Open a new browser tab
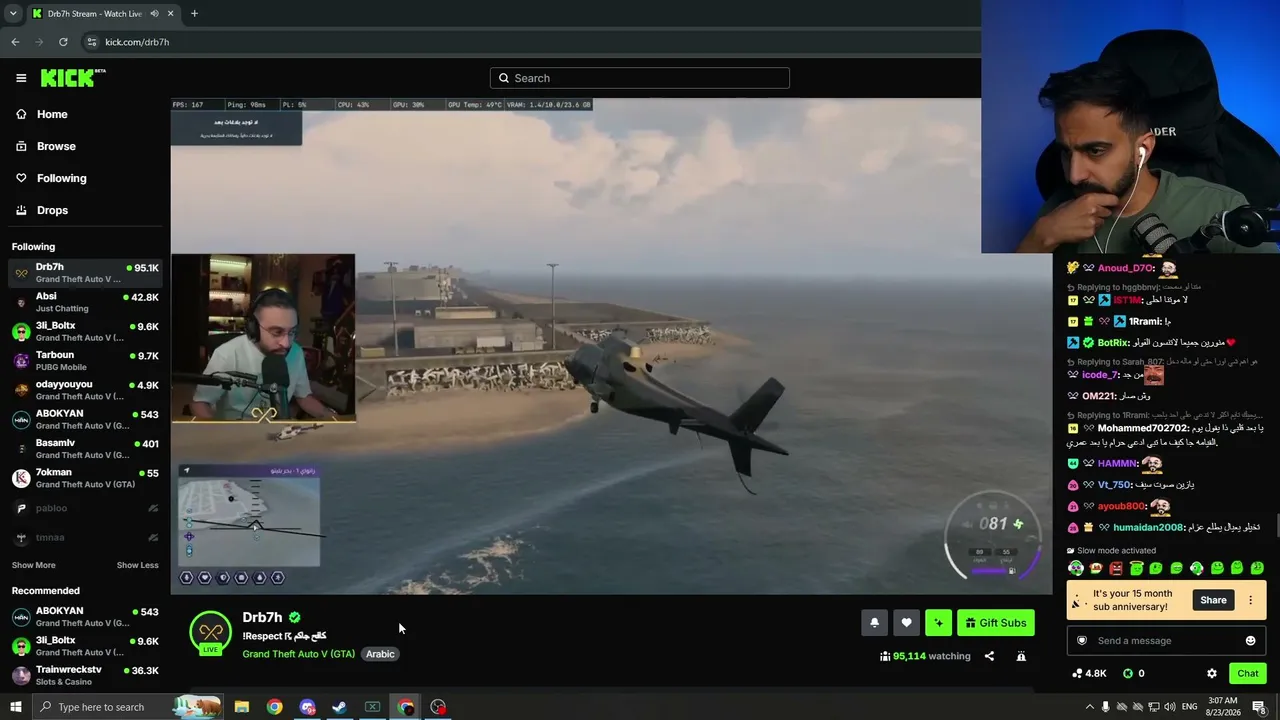Viewport: 1280px width, 720px height. pyautogui.click(x=194, y=13)
